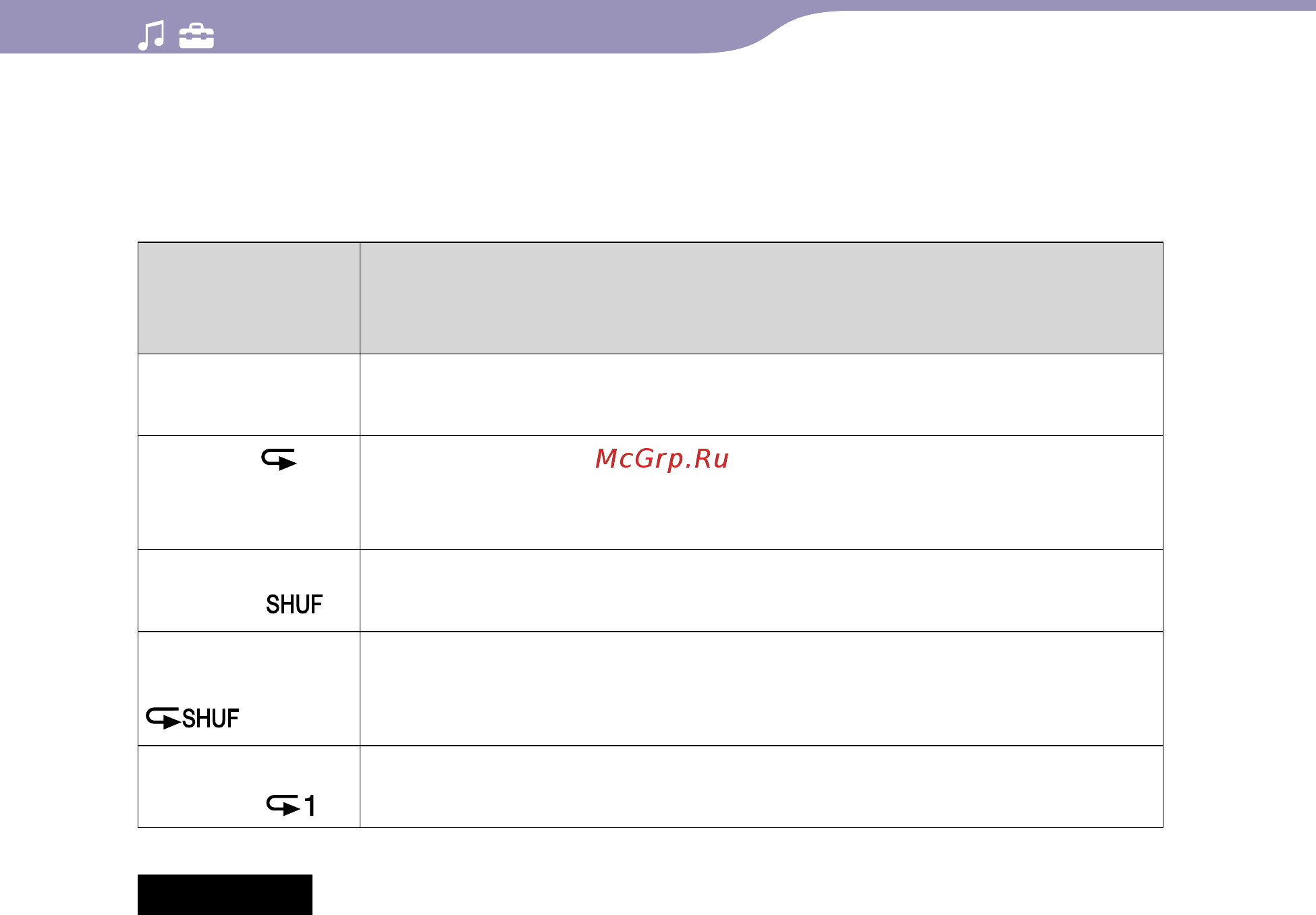Select the repeat-shuffle combined SHUF icon
The image size is (1316, 915).
pyautogui.click(x=192, y=719)
